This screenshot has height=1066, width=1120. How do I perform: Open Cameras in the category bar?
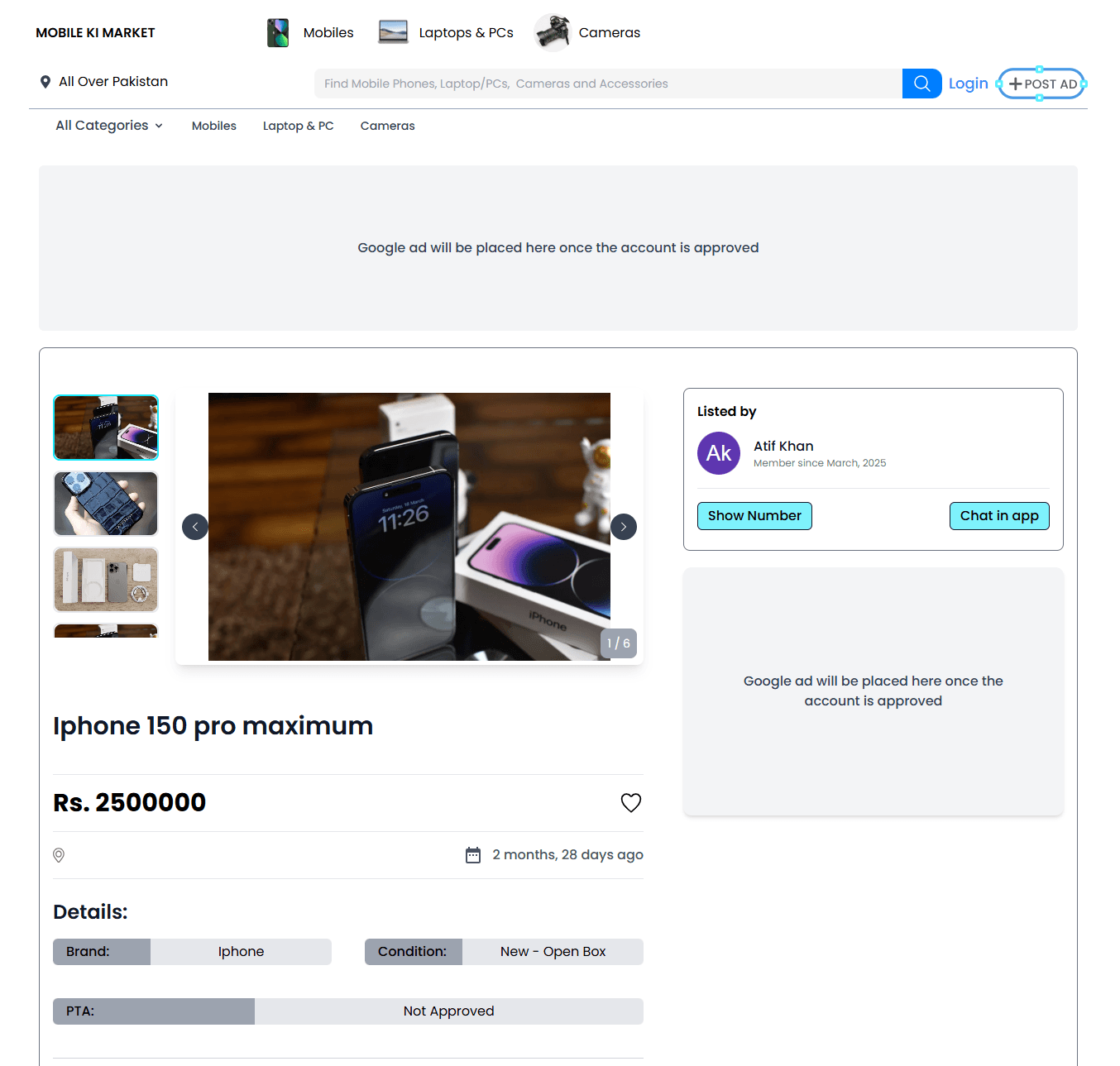tap(388, 126)
